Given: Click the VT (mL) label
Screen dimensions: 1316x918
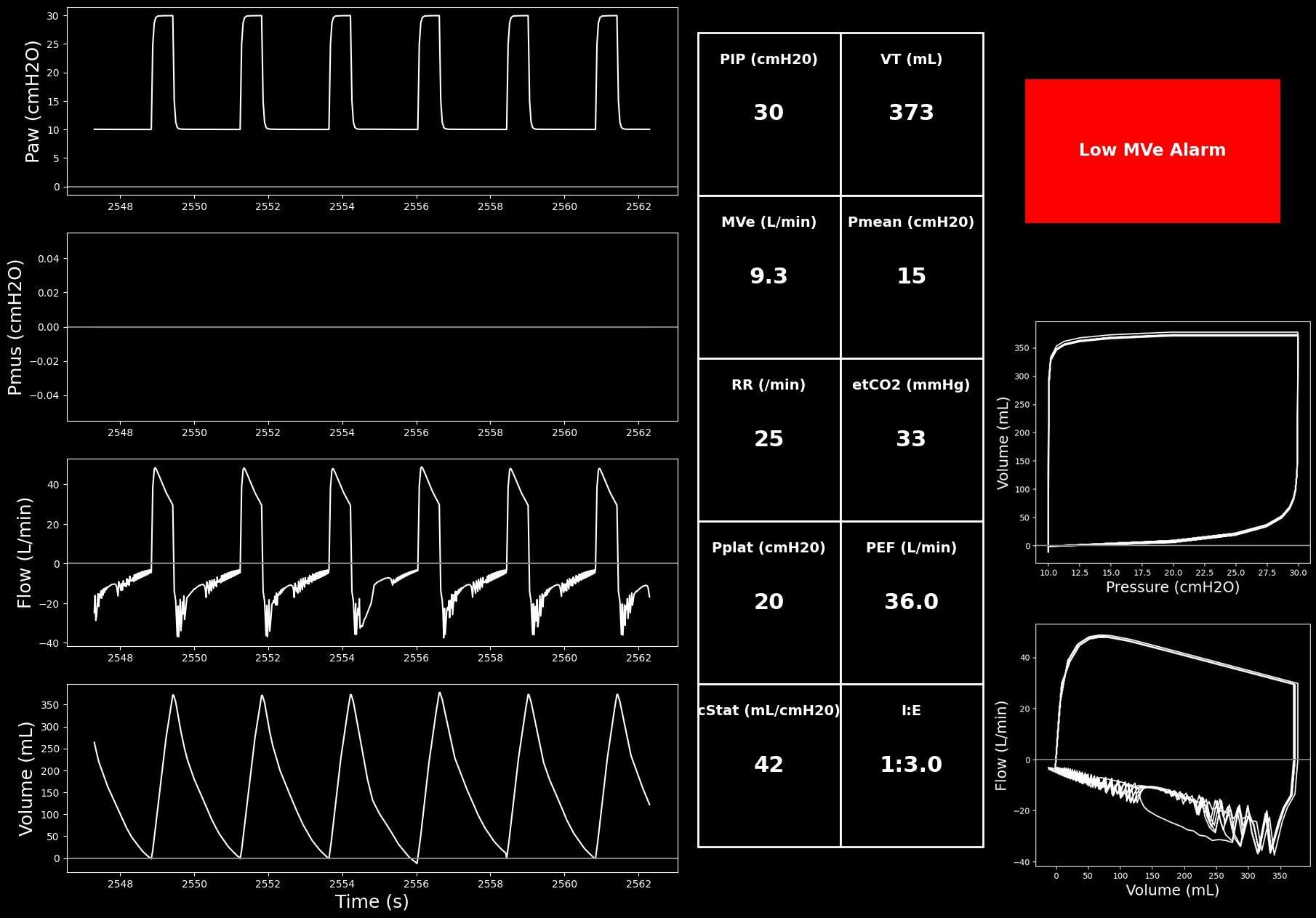Looking at the screenshot, I should click(x=911, y=60).
